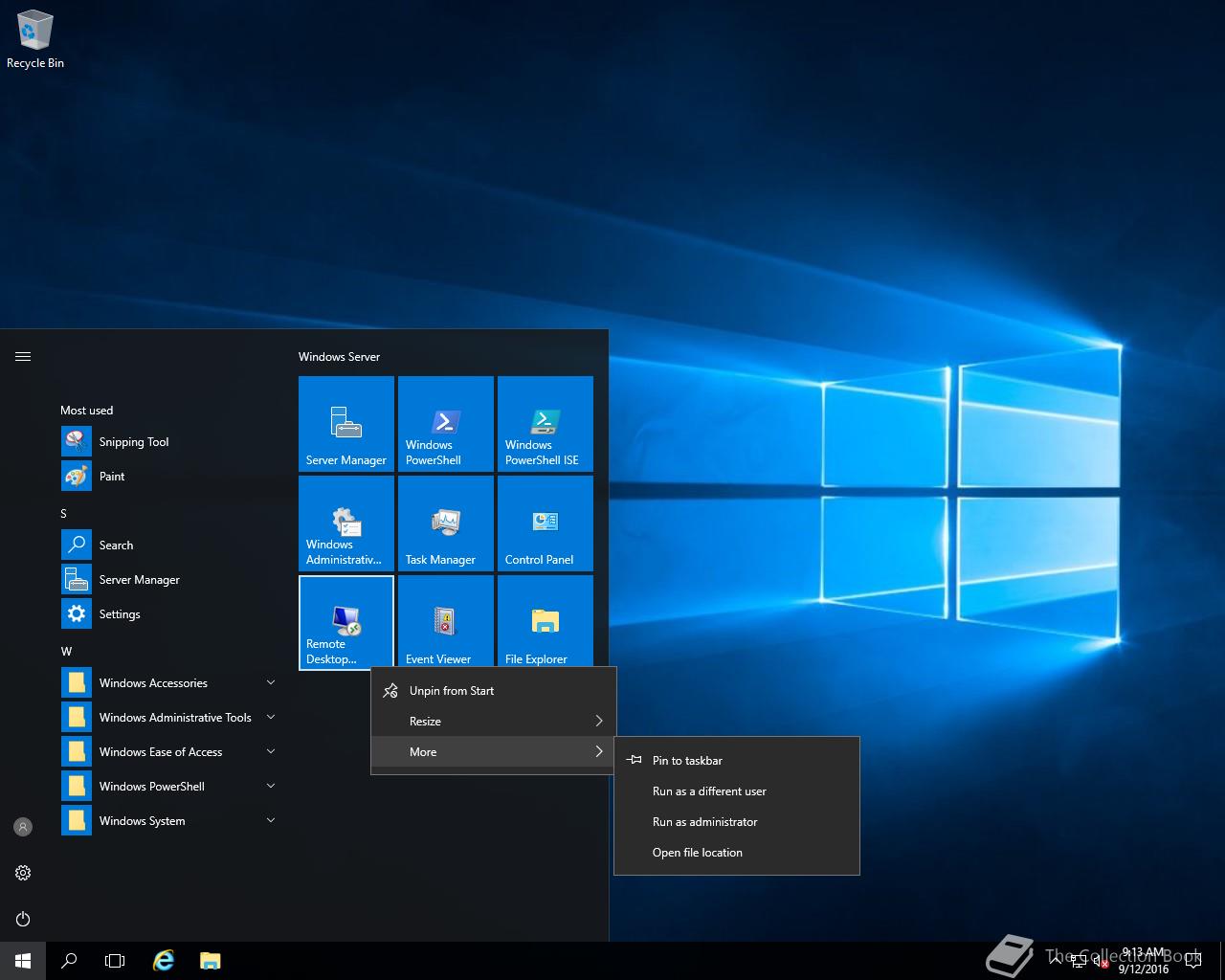Open the More submenu
Screen dimensions: 1225x980
[493, 751]
